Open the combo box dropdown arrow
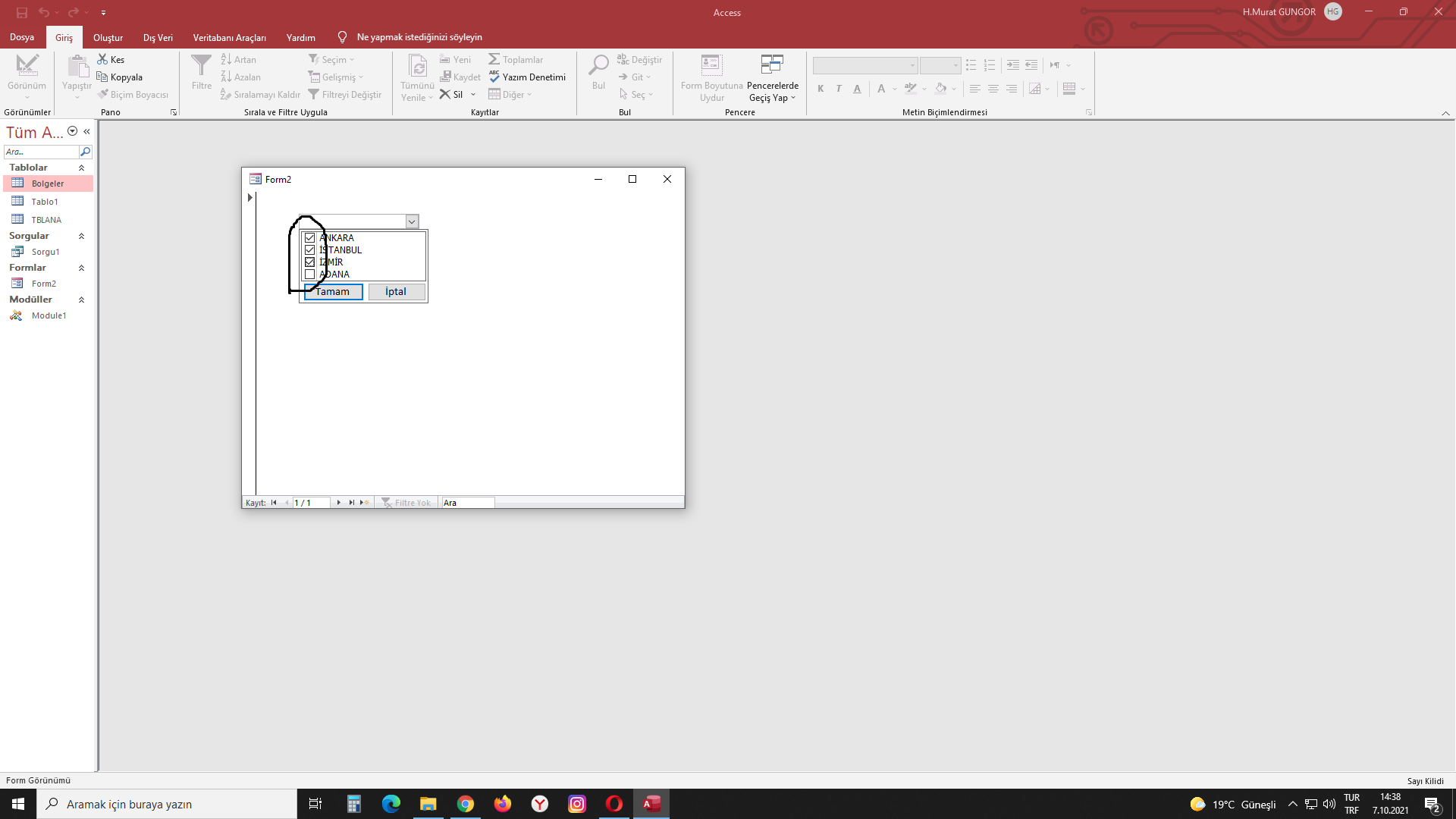Viewport: 1456px width, 819px height. 412,221
